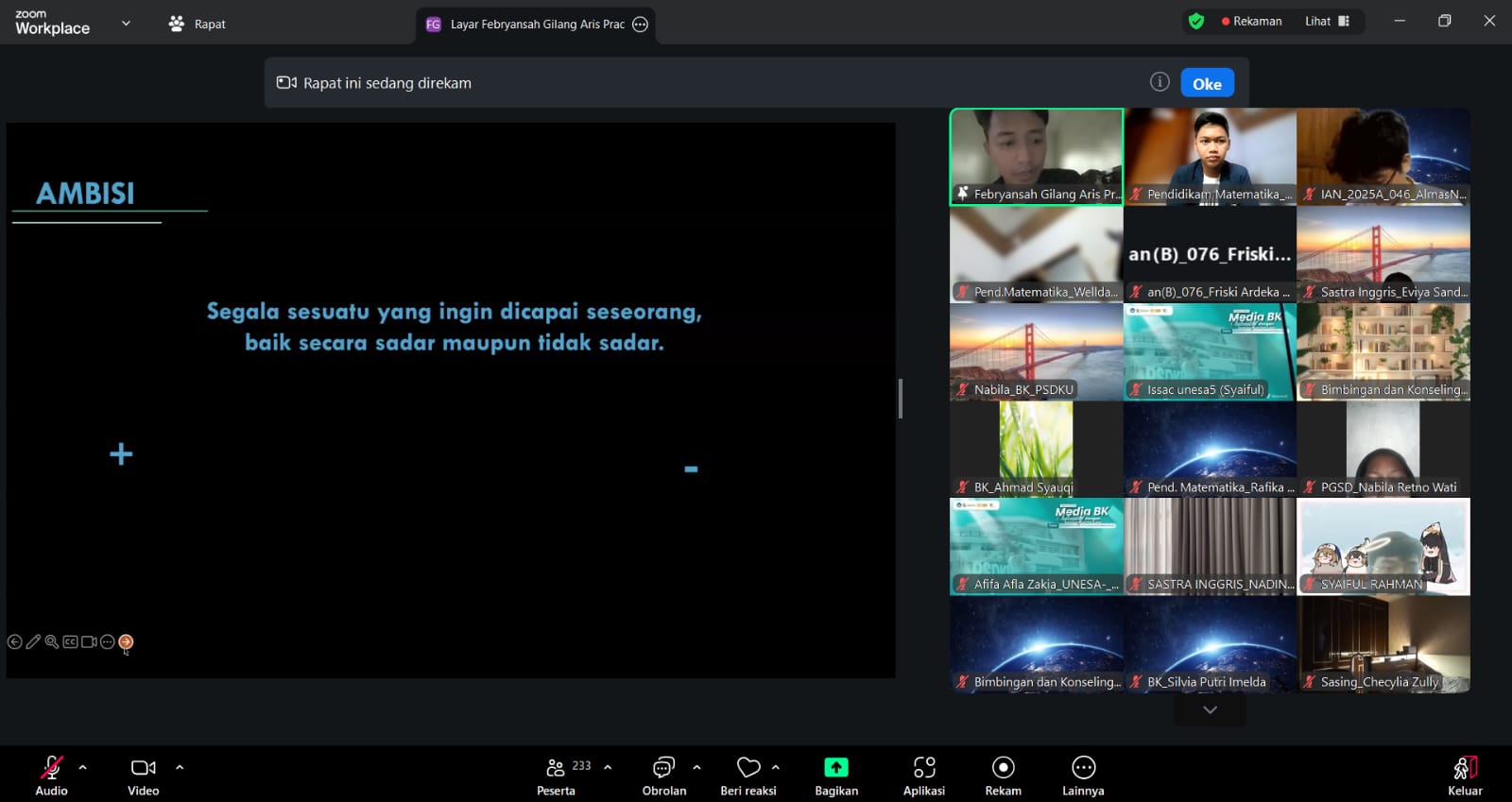This screenshot has width=1512, height=802.
Task: Click the green encryption shield icon
Action: 1196,21
